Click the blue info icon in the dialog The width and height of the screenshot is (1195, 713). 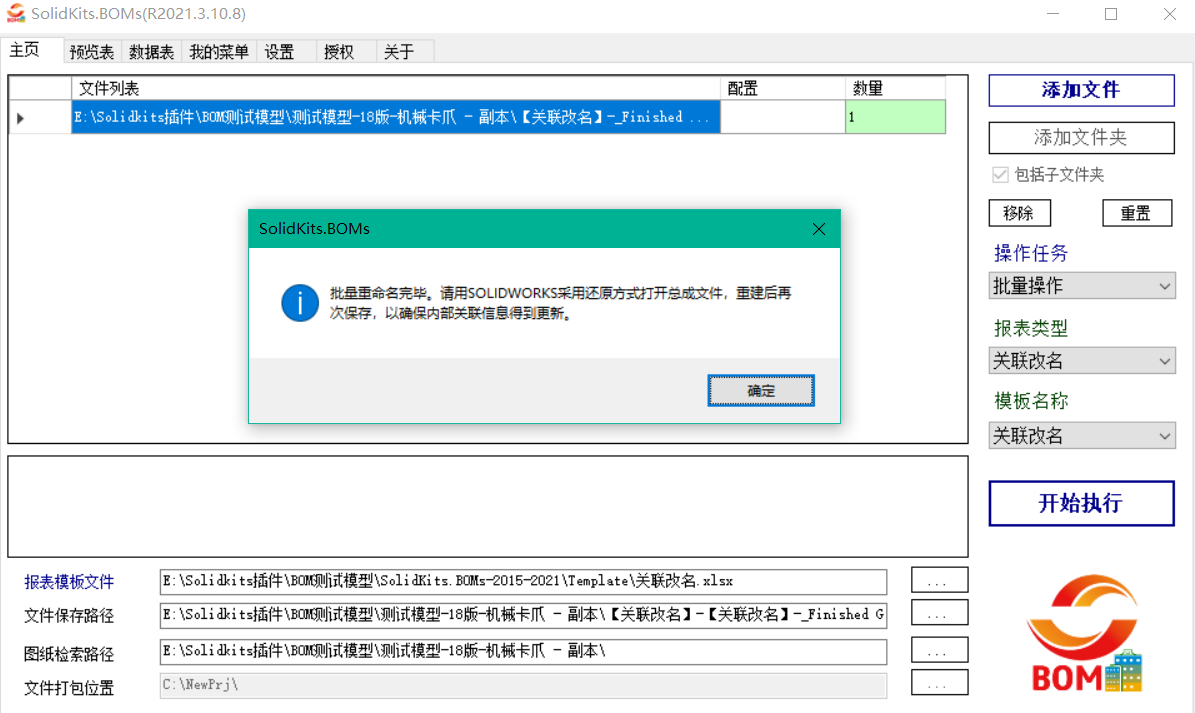[x=299, y=303]
